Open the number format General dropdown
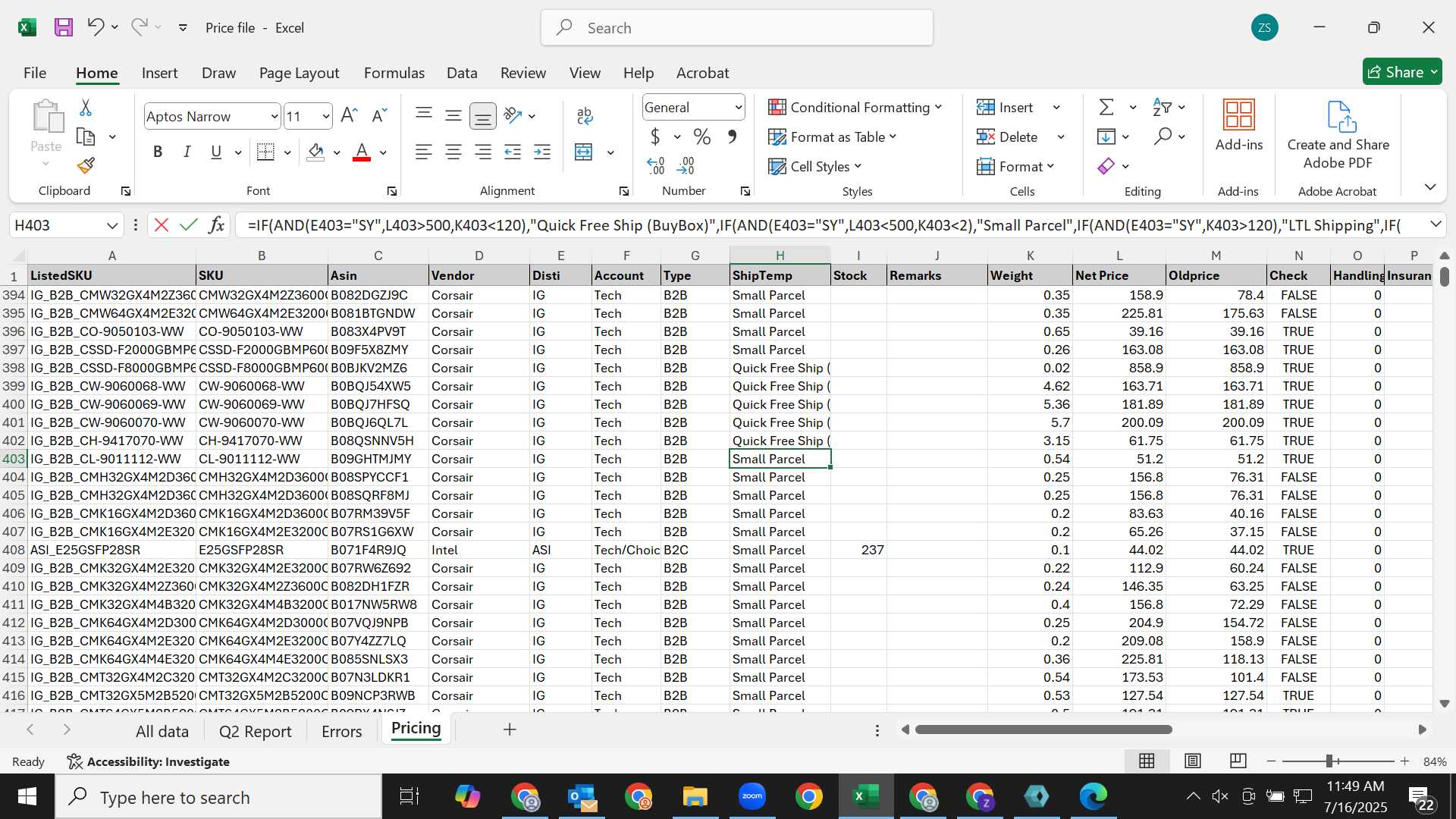This screenshot has height=819, width=1456. click(738, 108)
